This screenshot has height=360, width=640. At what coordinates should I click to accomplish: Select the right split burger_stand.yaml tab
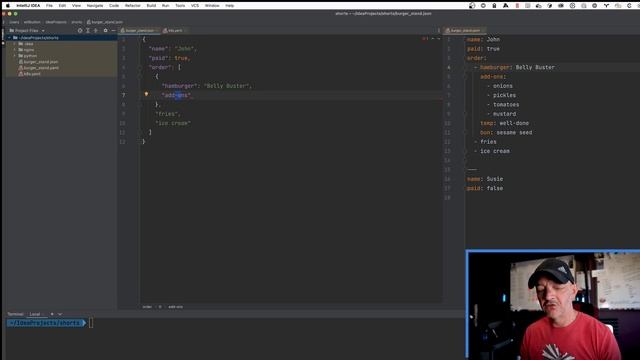pyautogui.click(x=465, y=31)
